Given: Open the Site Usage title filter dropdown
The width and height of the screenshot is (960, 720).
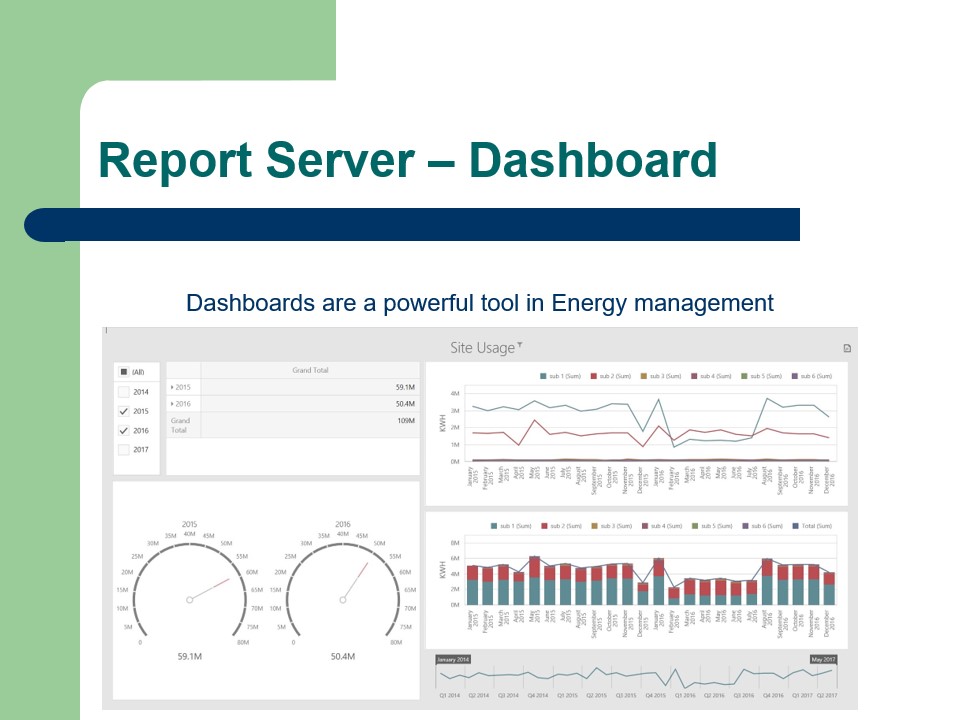Looking at the screenshot, I should pyautogui.click(x=520, y=346).
